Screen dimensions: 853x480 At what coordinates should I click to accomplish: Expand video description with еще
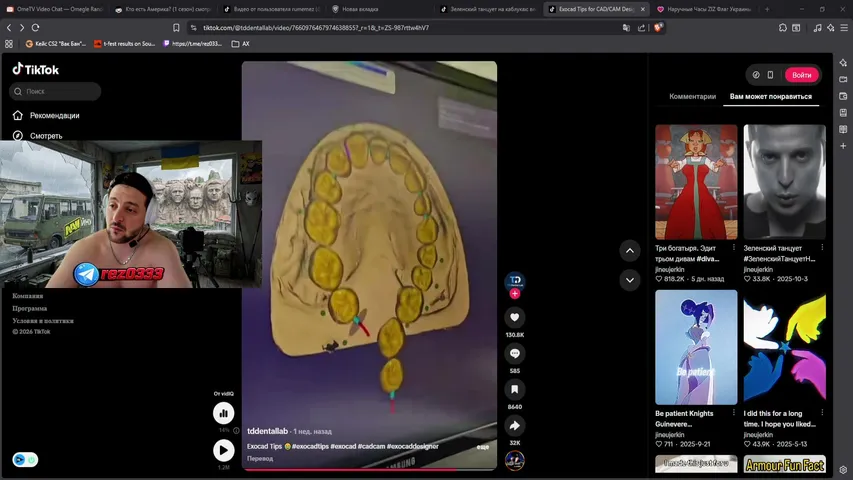tap(483, 447)
